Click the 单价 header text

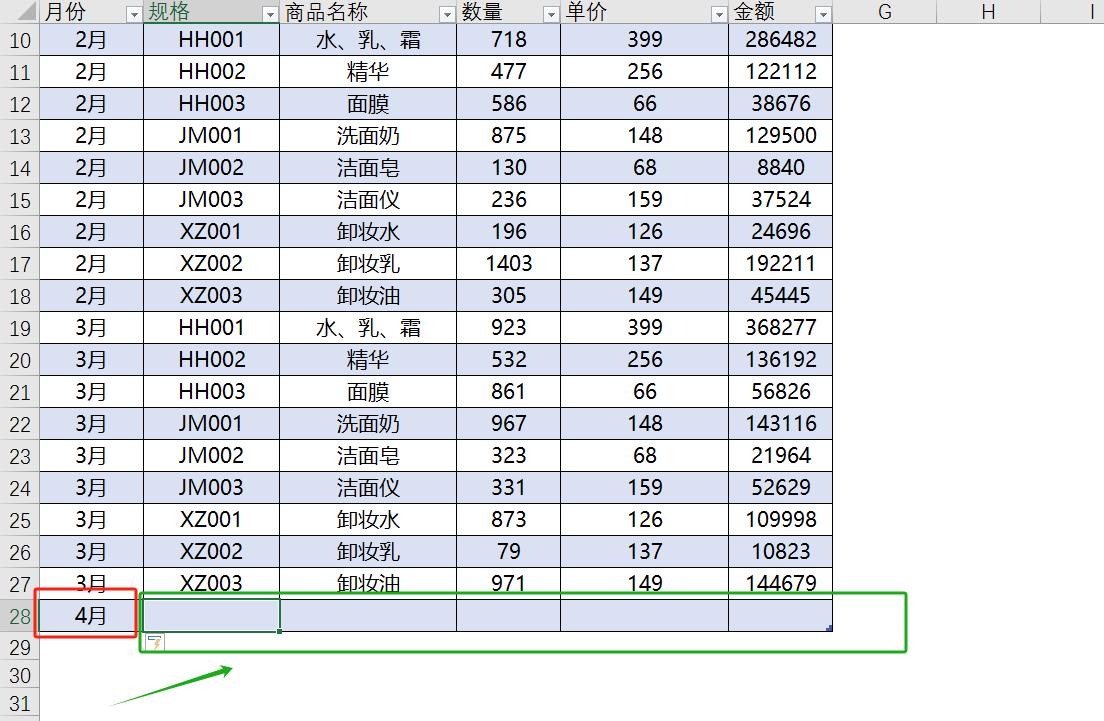tap(585, 12)
